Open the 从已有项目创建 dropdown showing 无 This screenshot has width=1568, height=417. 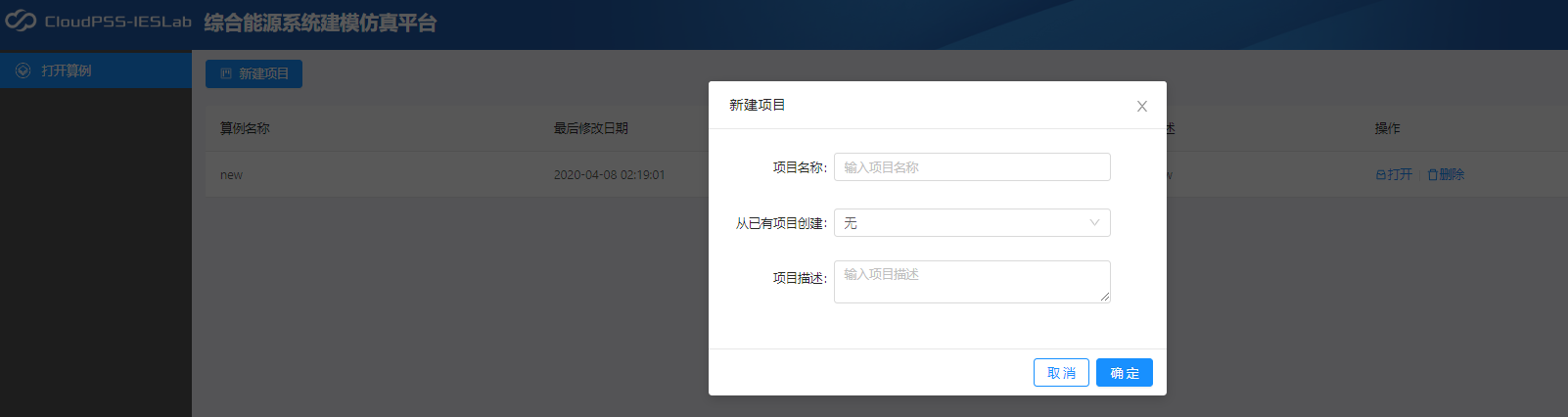click(x=972, y=223)
